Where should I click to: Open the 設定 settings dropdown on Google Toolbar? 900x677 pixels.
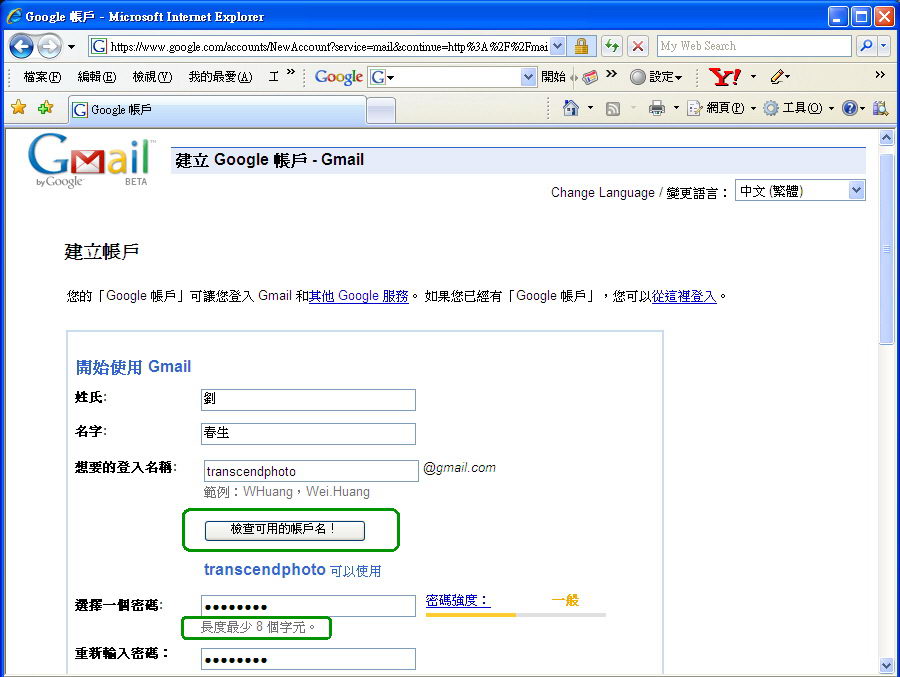655,77
